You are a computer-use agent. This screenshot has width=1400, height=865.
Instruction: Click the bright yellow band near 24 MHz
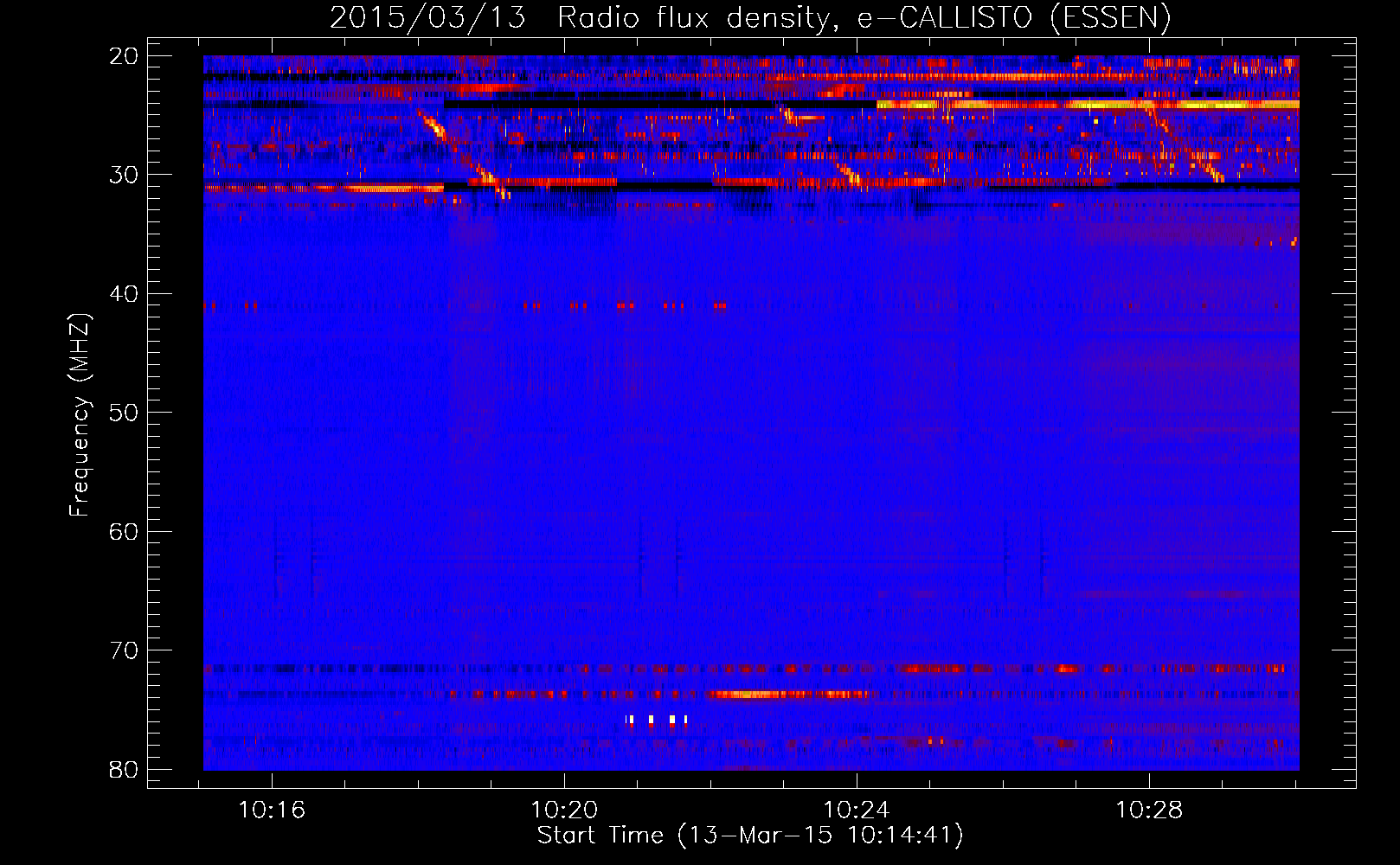[x=1088, y=105]
